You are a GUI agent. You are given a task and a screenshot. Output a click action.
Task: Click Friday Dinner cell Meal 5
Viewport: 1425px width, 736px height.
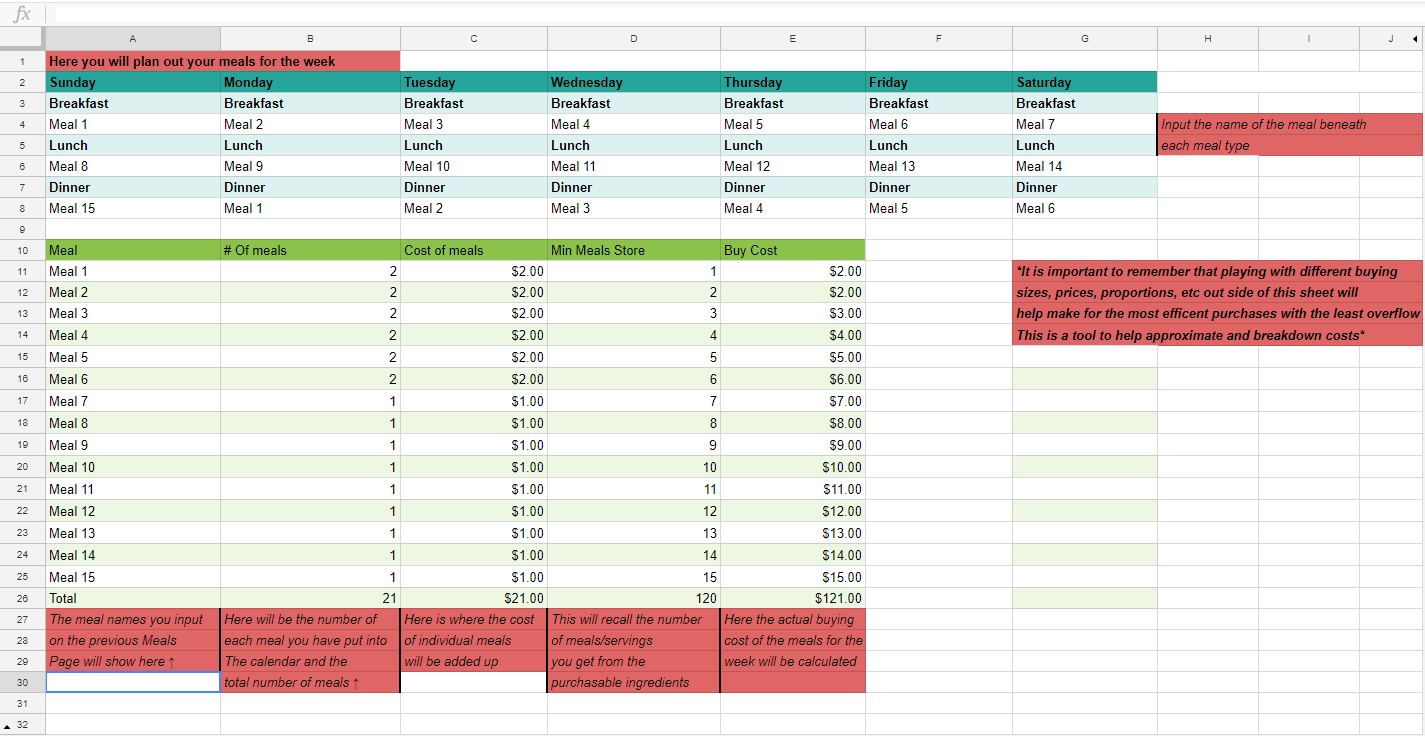939,208
